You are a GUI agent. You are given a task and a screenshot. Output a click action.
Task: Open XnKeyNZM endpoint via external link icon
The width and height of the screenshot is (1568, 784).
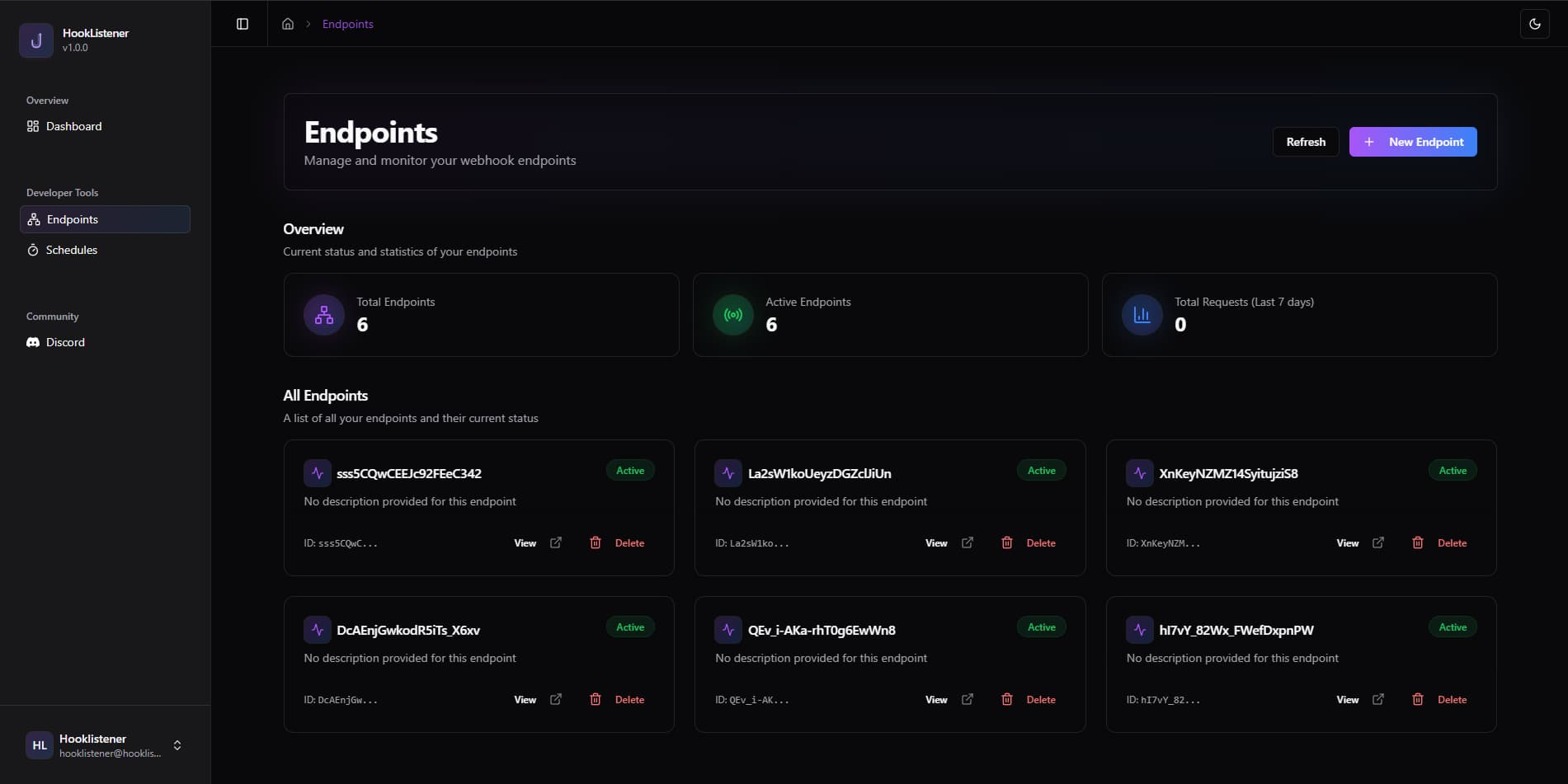point(1378,542)
